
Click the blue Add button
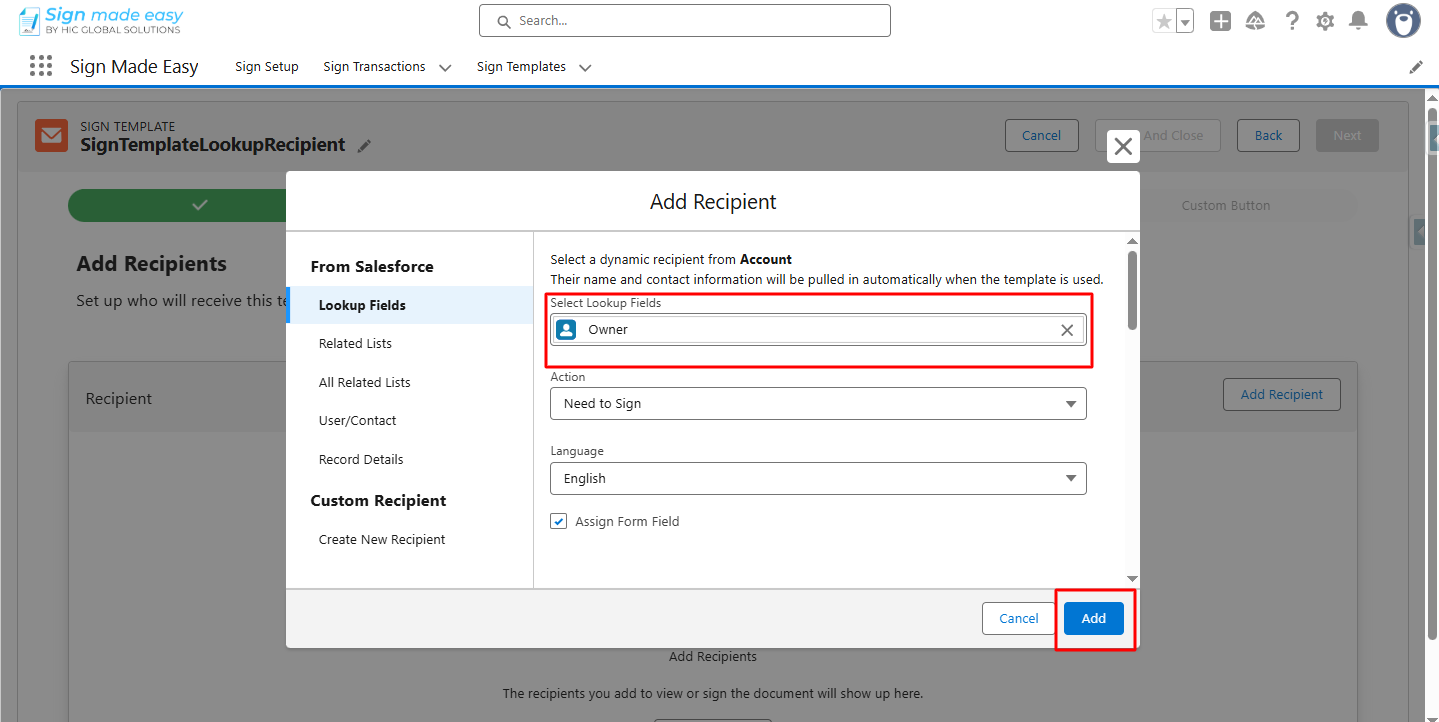[x=1093, y=619]
